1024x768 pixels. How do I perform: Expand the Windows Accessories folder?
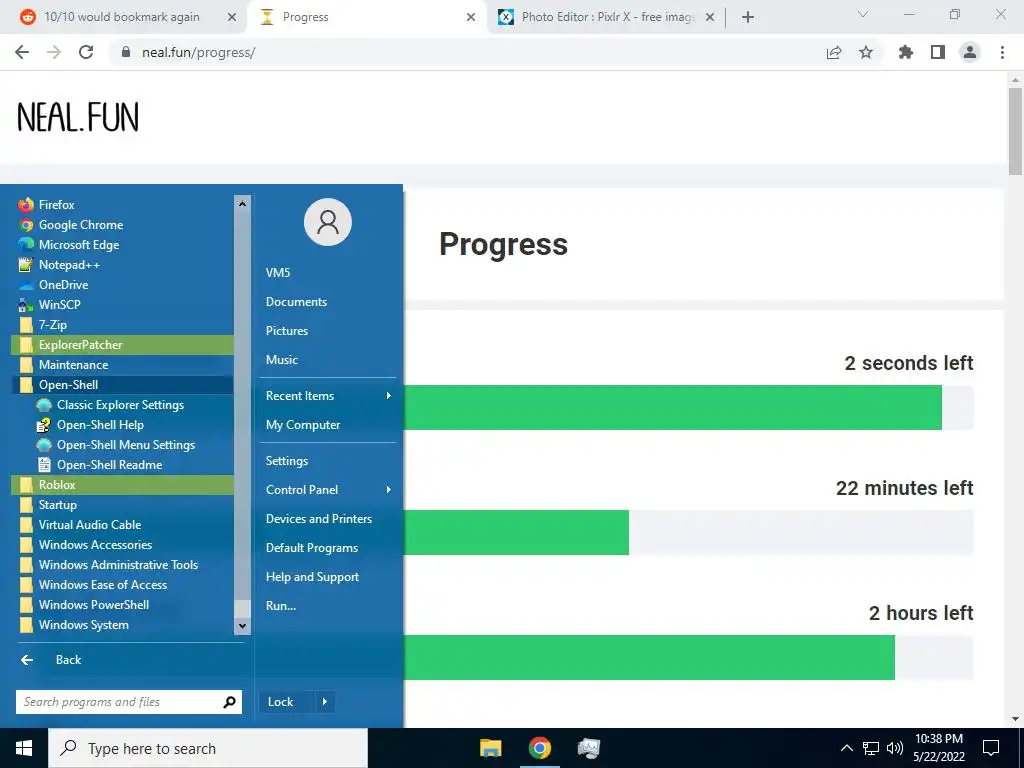tap(122, 545)
